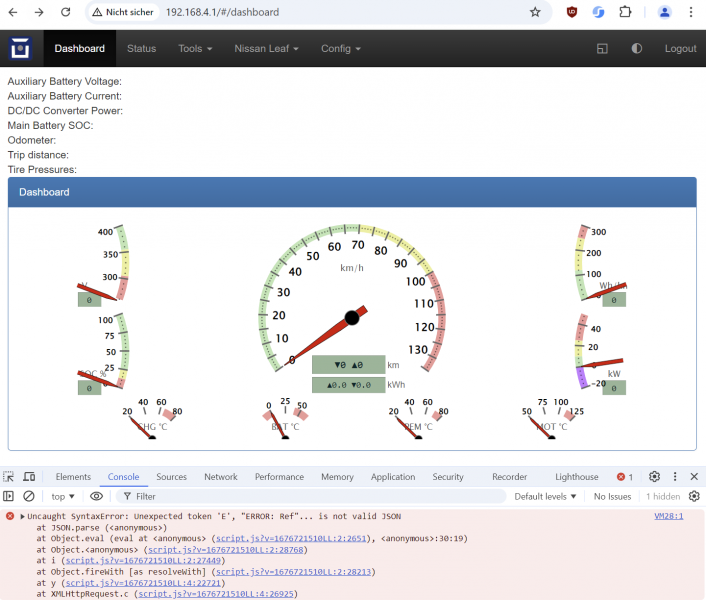
Task: Click the Logout link
Action: (680, 49)
